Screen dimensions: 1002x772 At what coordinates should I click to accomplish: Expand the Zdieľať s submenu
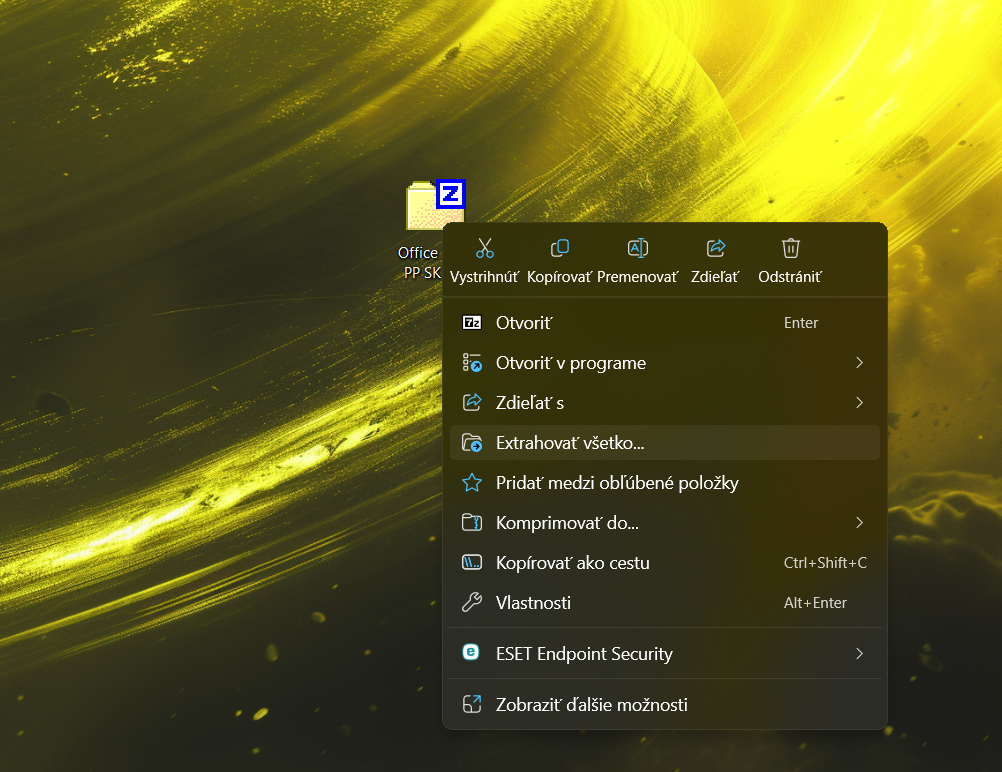tap(858, 402)
